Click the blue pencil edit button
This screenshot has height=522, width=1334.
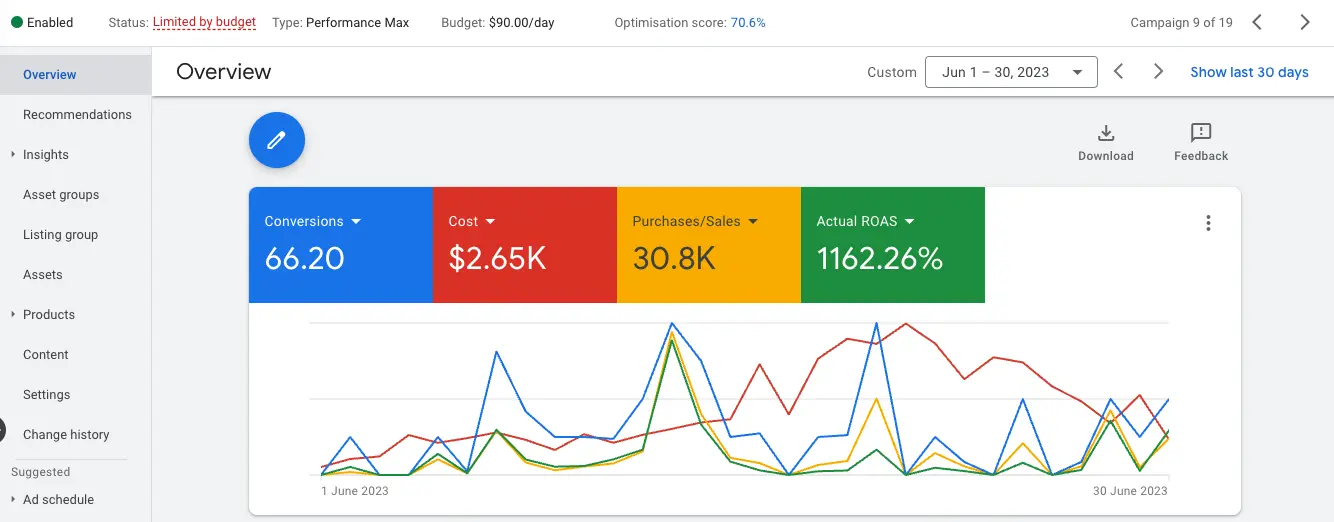[276, 141]
